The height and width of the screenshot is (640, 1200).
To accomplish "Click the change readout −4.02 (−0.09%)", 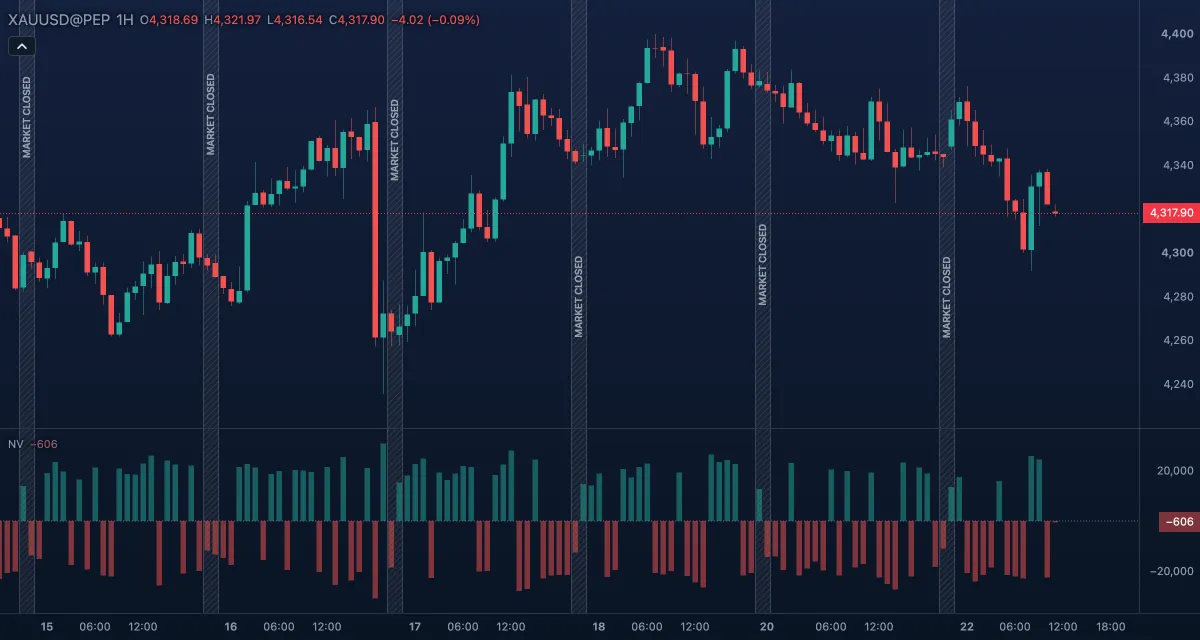I will (x=435, y=20).
